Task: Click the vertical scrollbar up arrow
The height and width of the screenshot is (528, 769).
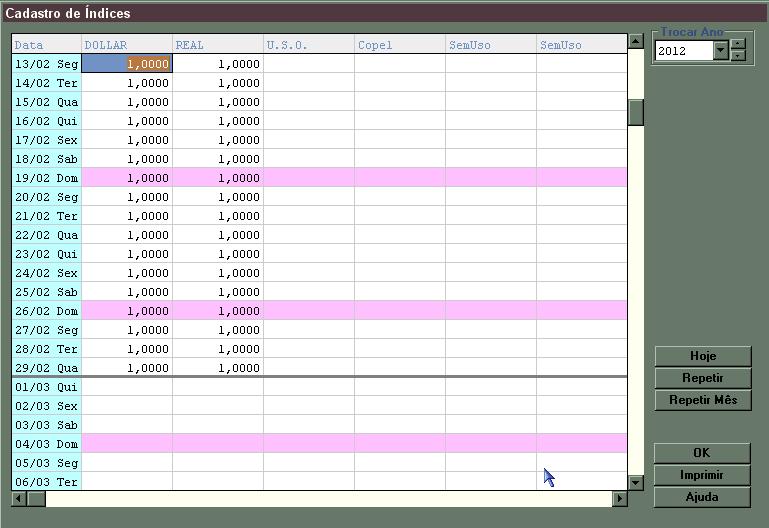Action: (636, 41)
